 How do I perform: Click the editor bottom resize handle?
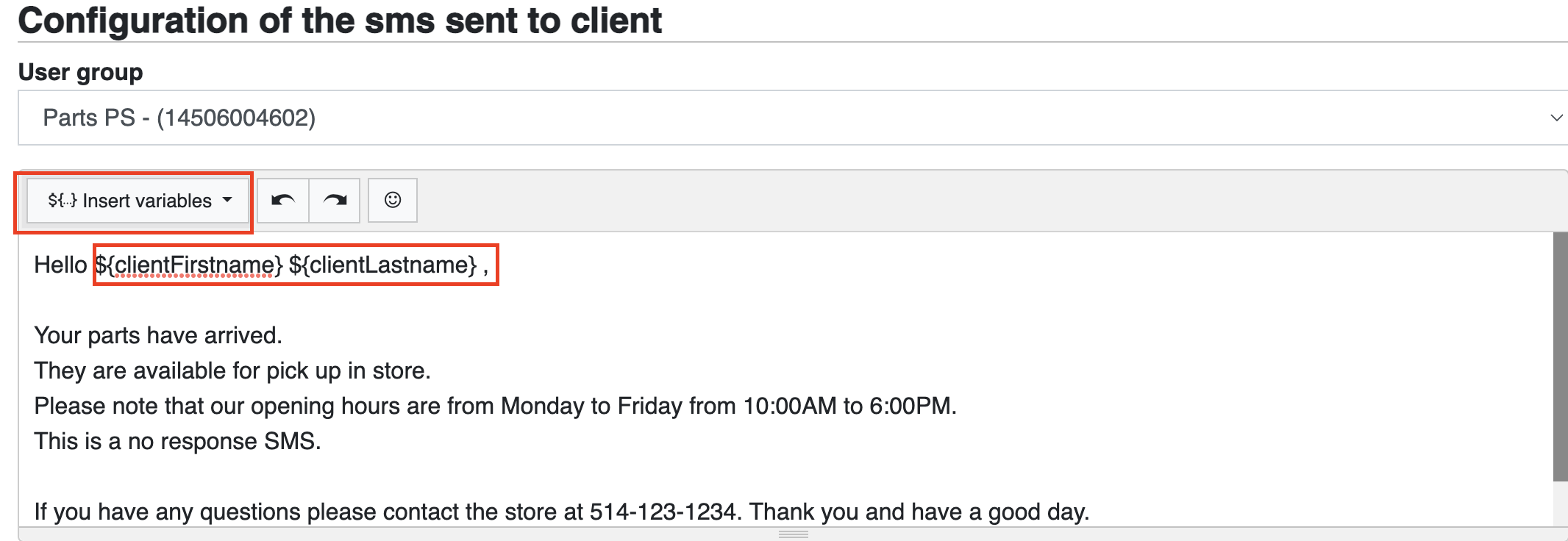(793, 534)
